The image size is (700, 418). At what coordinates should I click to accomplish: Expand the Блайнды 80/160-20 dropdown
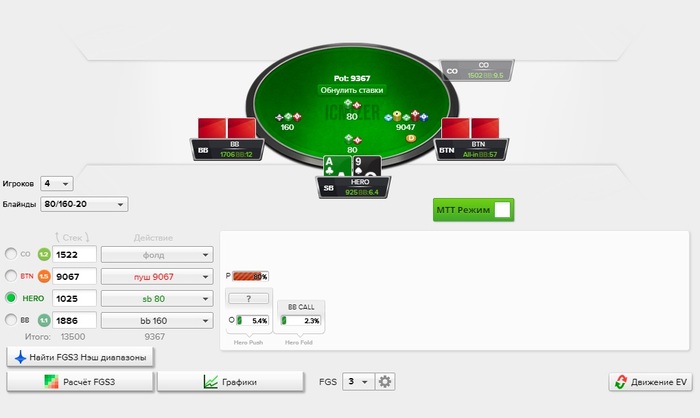click(84, 204)
